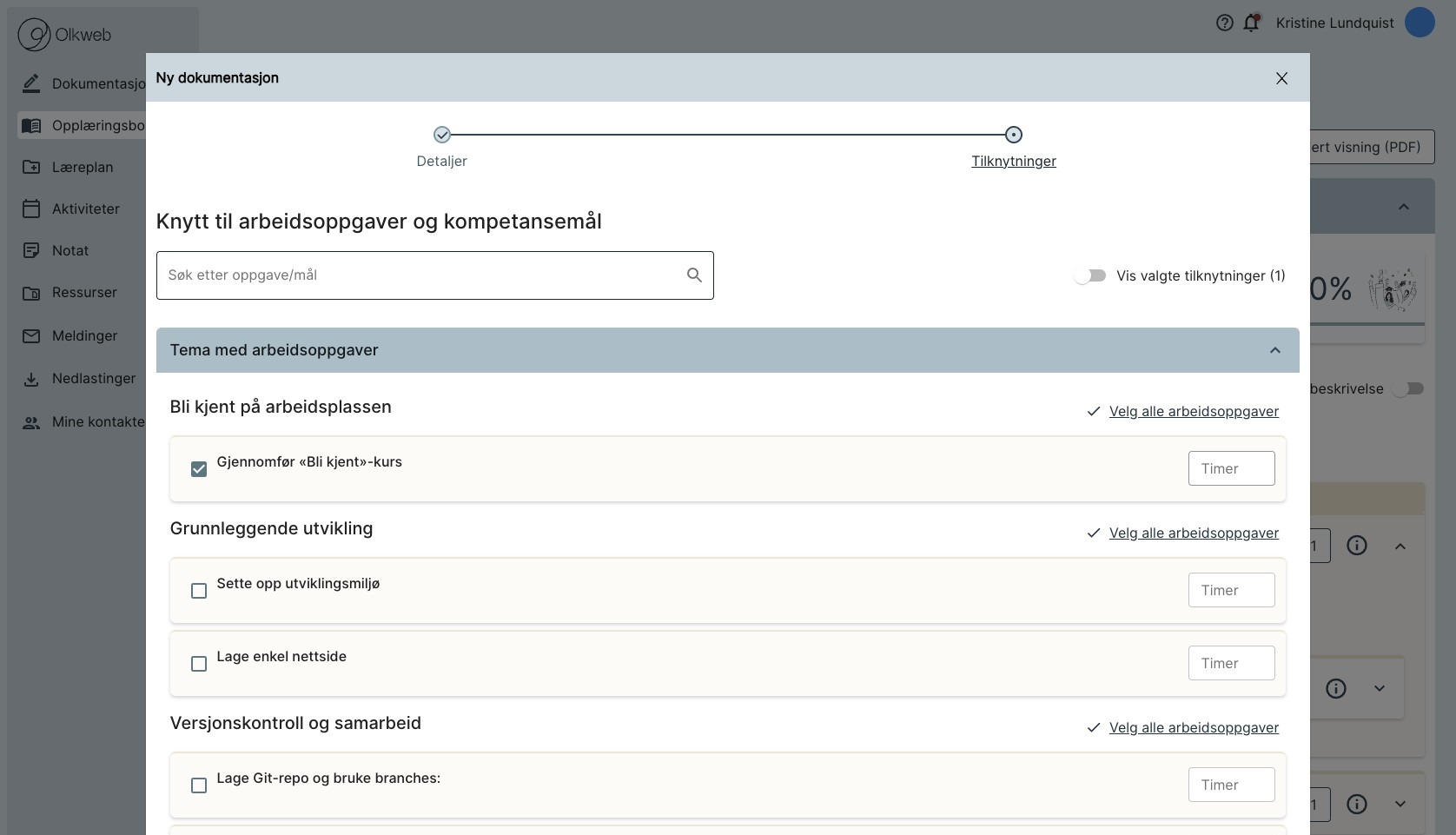Click the Notat note icon
Viewport: 1456px width, 835px height.
tap(31, 250)
